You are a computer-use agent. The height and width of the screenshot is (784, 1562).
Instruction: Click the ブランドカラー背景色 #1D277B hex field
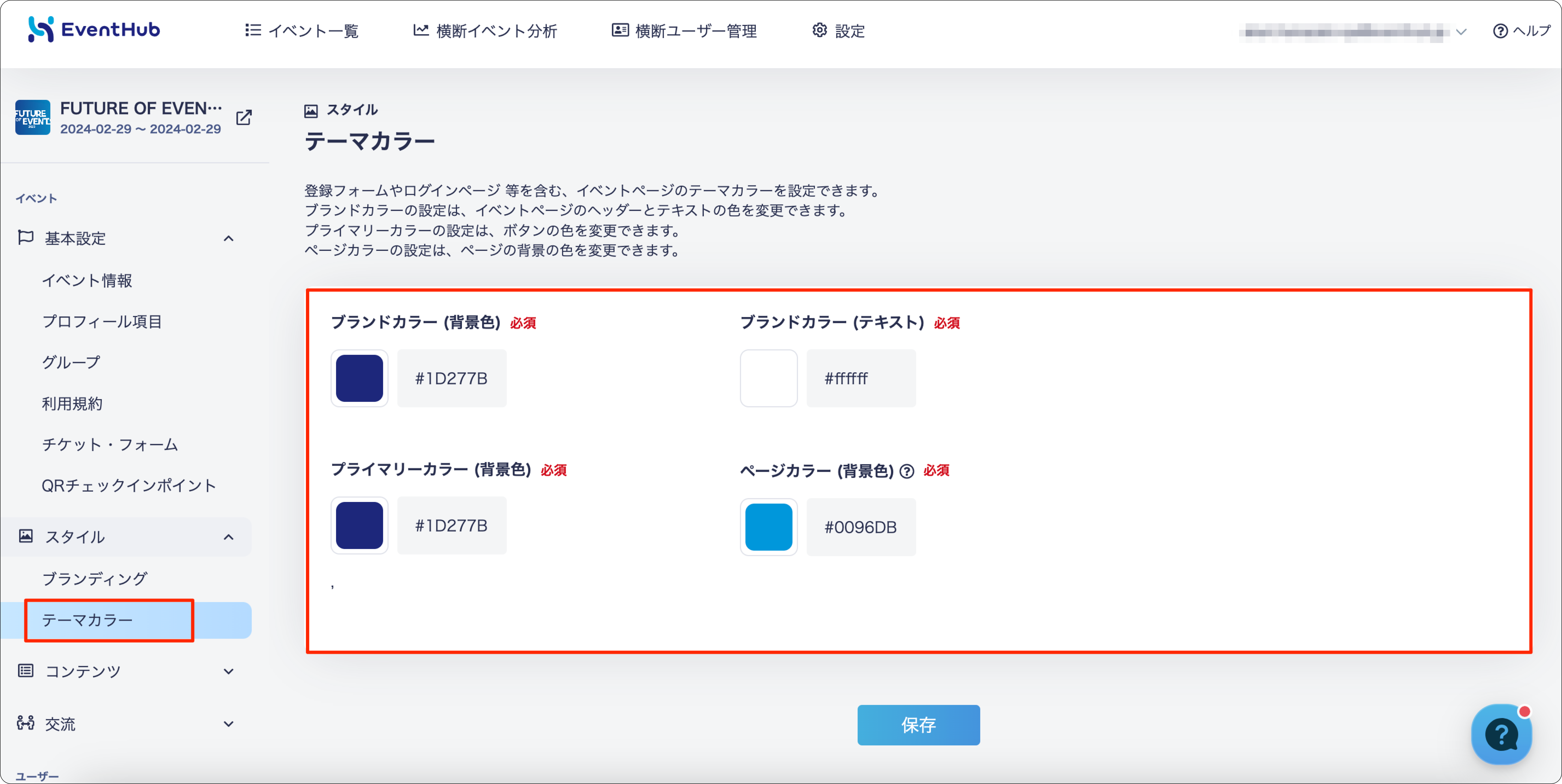(x=452, y=378)
